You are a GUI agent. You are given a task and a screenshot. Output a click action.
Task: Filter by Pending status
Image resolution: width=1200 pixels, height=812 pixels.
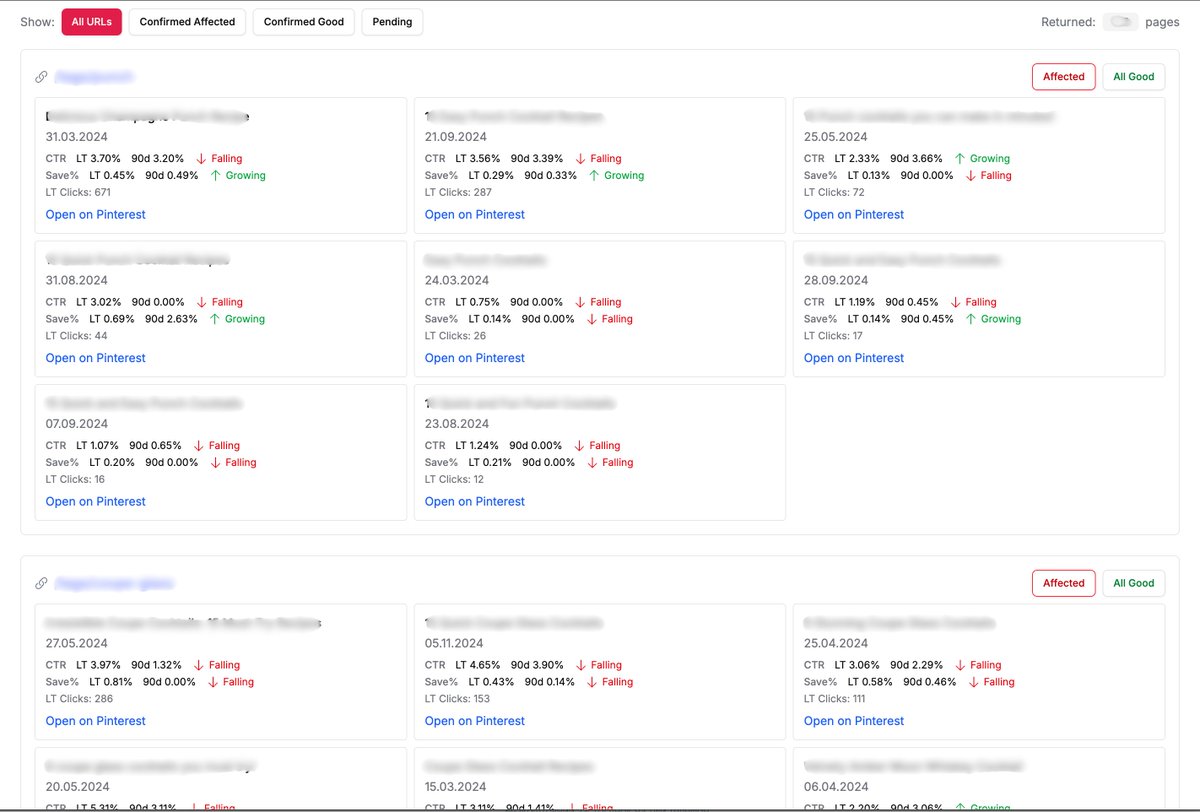tap(392, 22)
